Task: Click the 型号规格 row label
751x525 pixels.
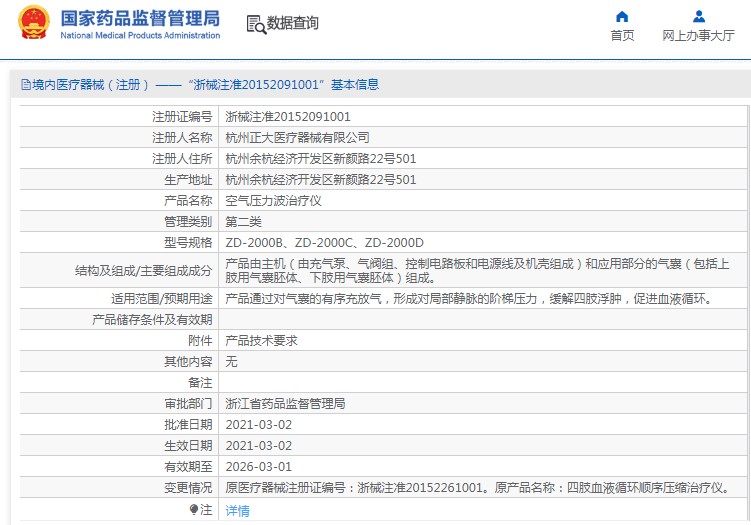Action: pos(188,243)
